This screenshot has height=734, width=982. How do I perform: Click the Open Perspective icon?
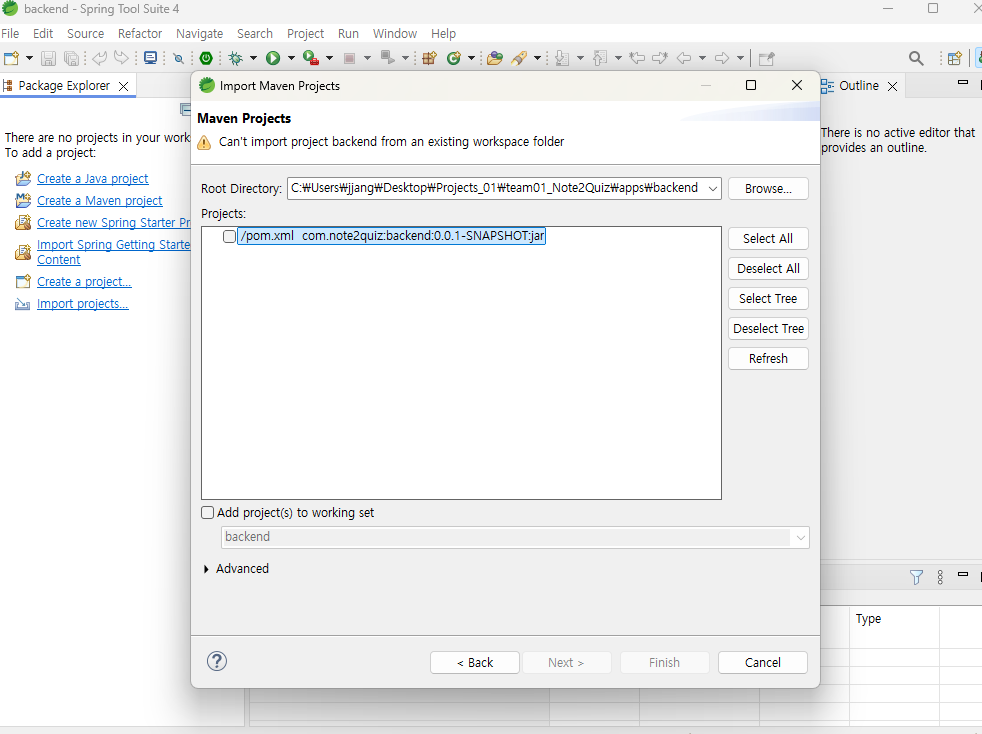pyautogui.click(x=954, y=58)
